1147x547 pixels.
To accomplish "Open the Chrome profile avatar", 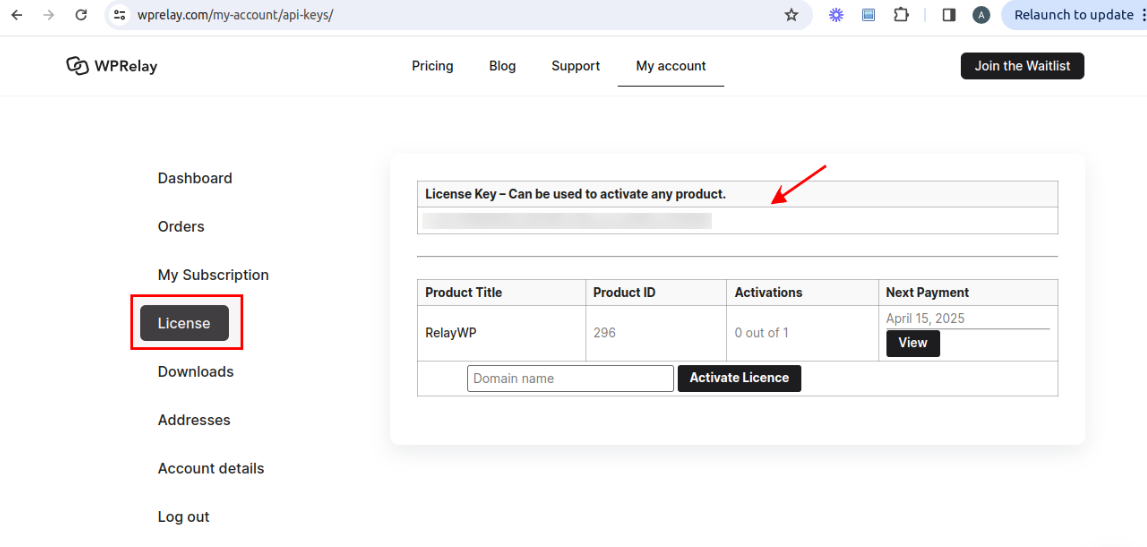I will tap(981, 15).
